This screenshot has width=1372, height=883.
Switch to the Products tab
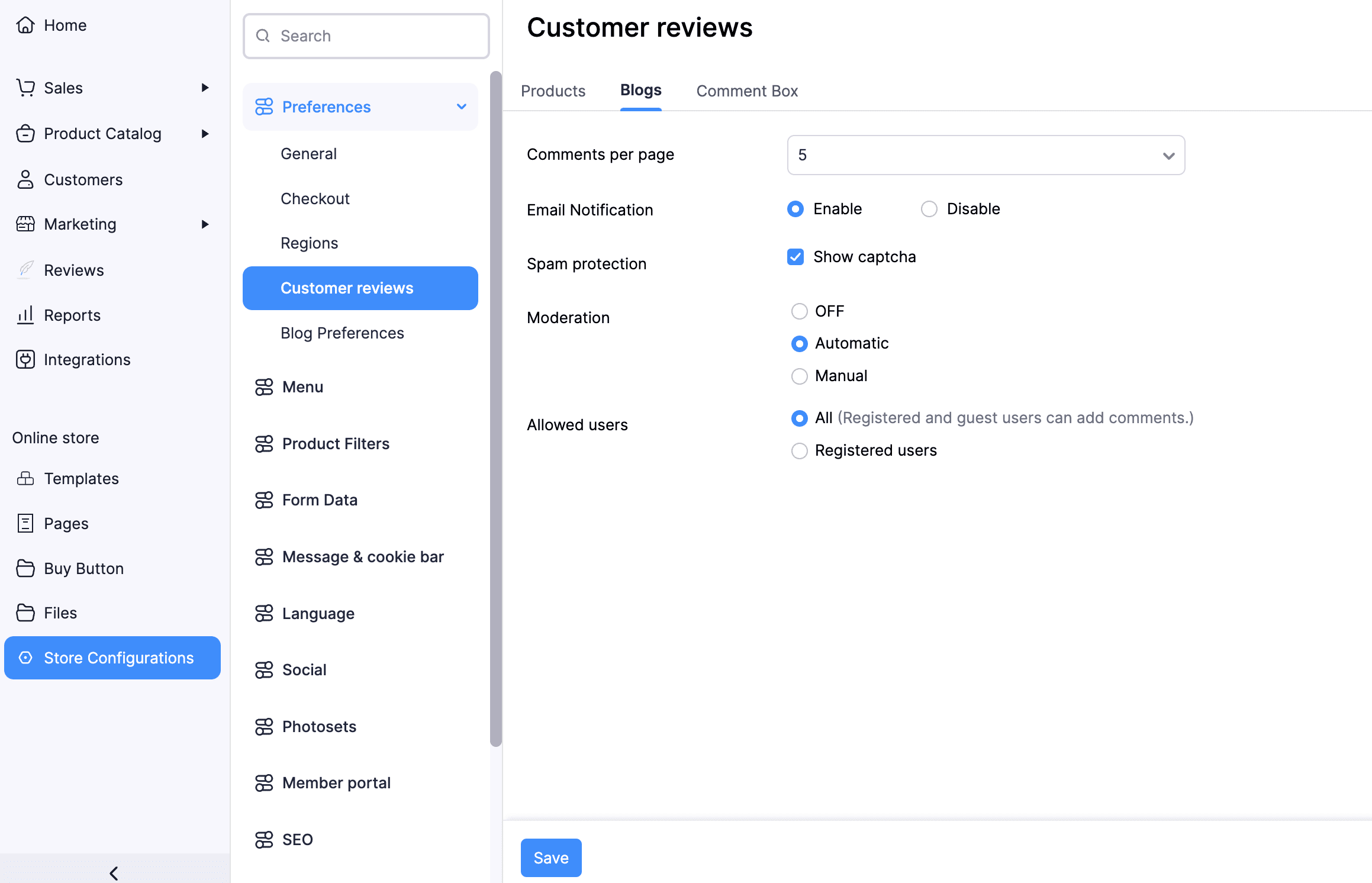pos(553,91)
